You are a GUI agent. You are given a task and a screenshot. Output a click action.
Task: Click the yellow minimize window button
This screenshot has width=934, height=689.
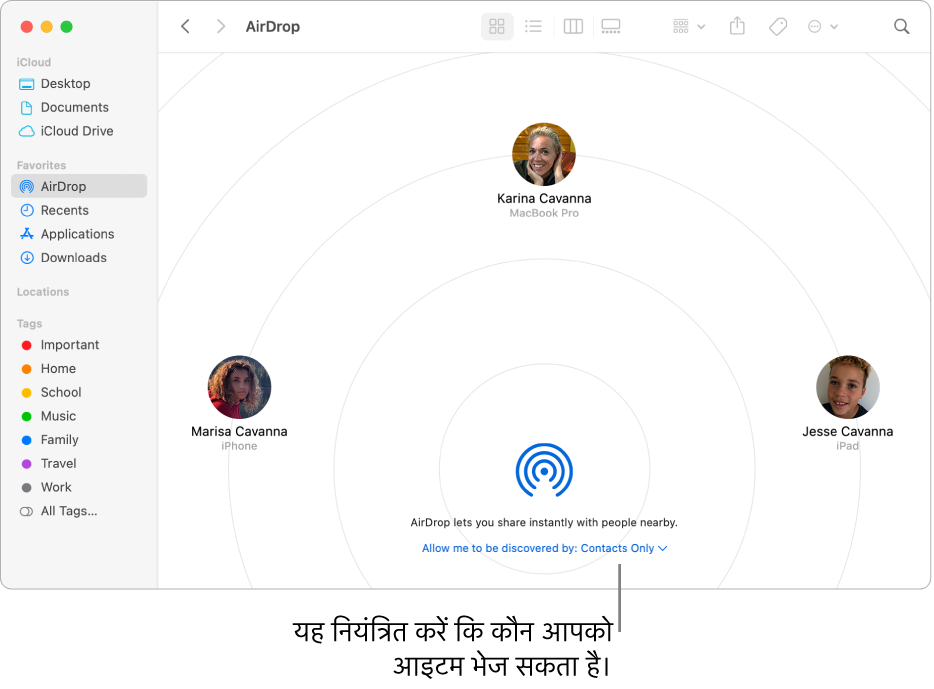(x=46, y=27)
